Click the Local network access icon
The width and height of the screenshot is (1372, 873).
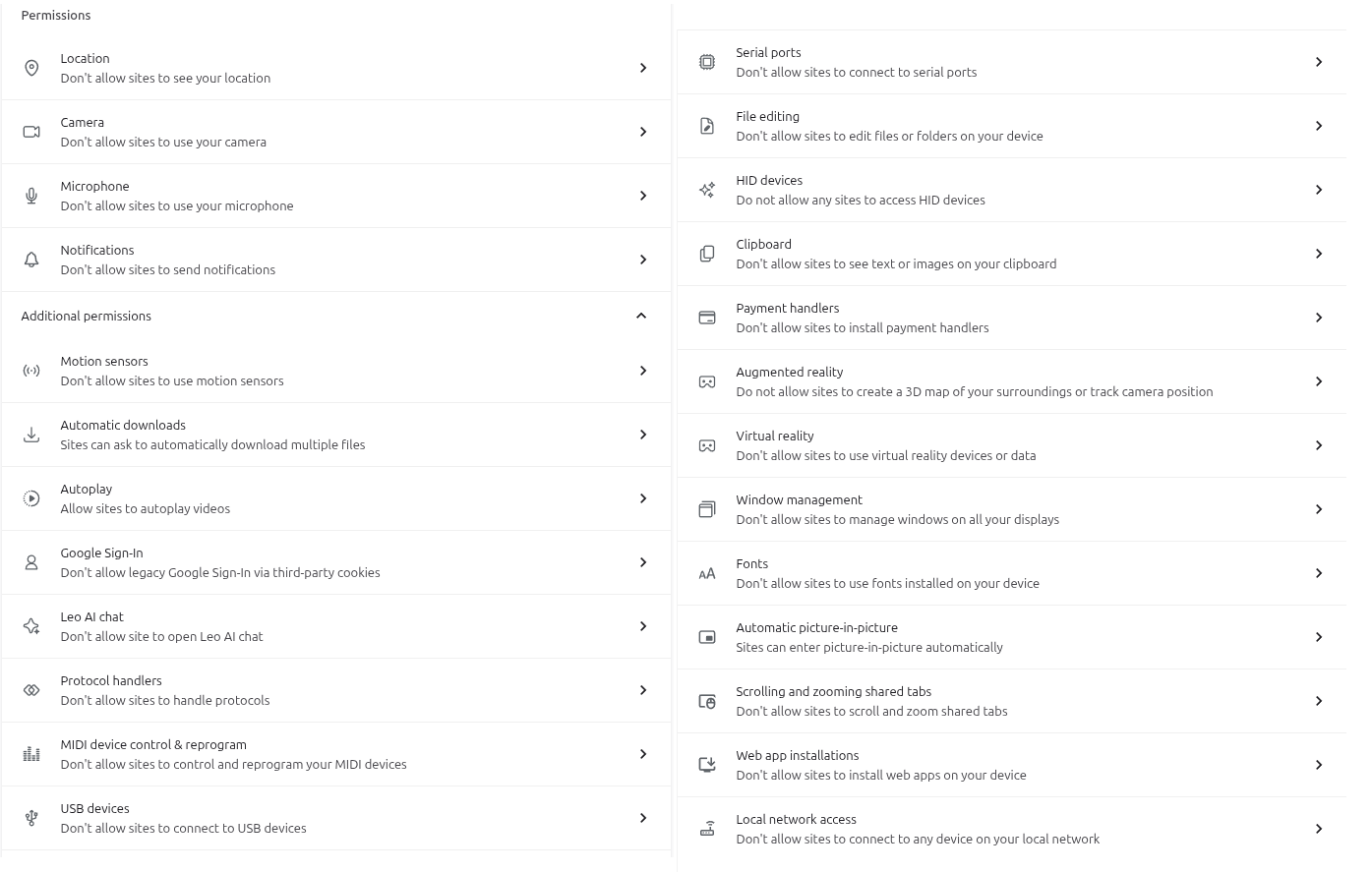707,829
